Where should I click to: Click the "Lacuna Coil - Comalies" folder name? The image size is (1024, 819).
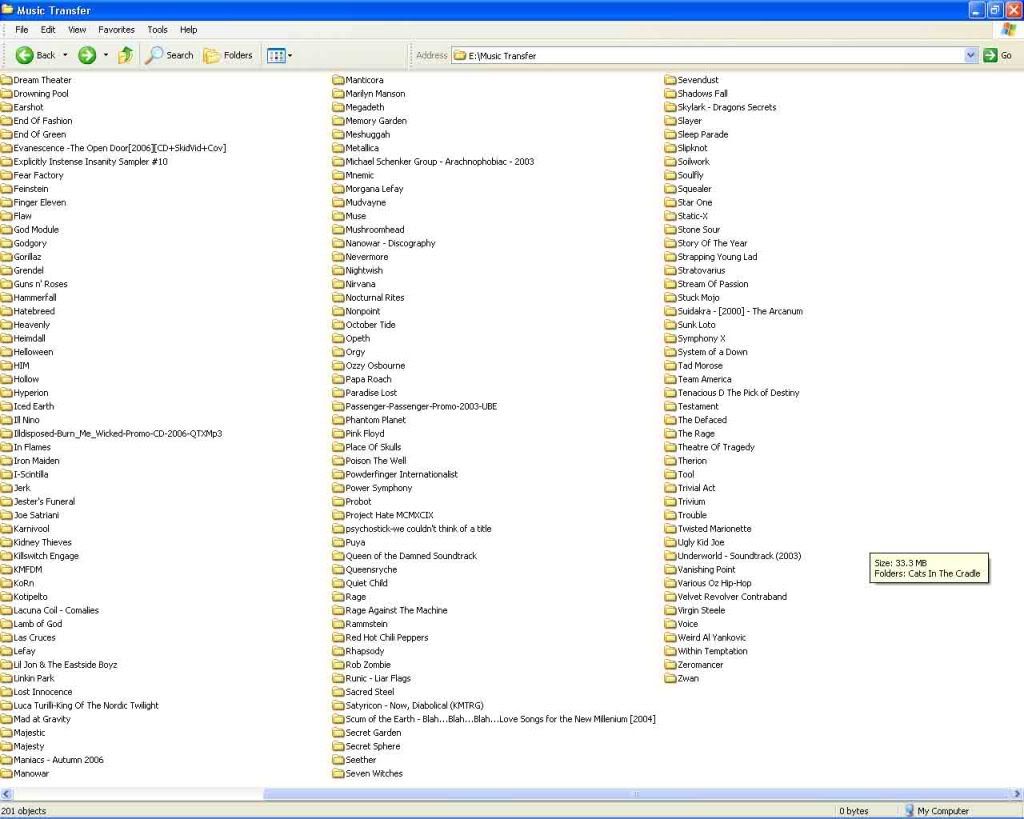point(56,610)
